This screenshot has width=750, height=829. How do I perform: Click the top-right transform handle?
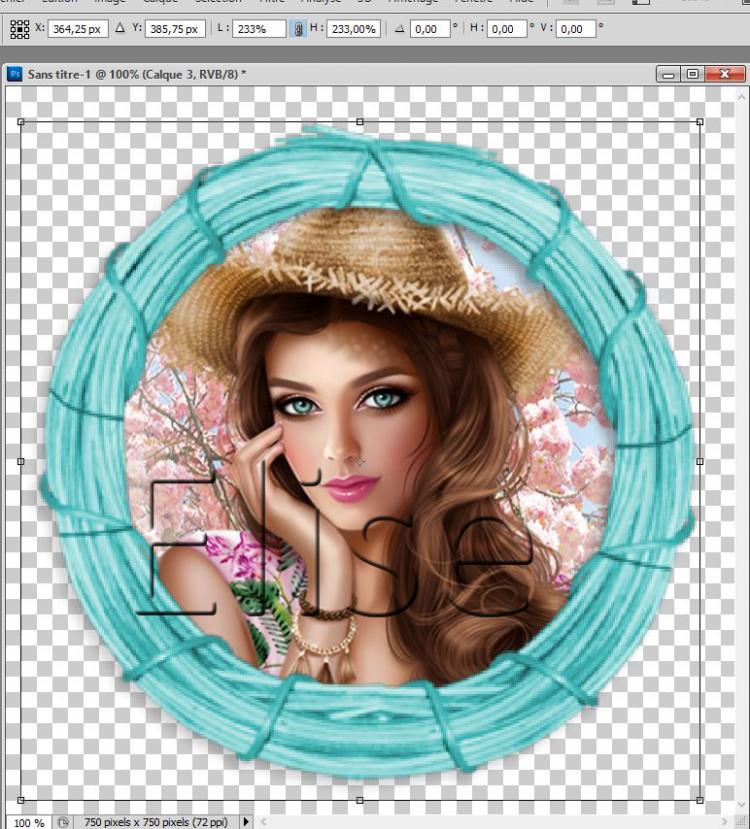click(x=699, y=122)
